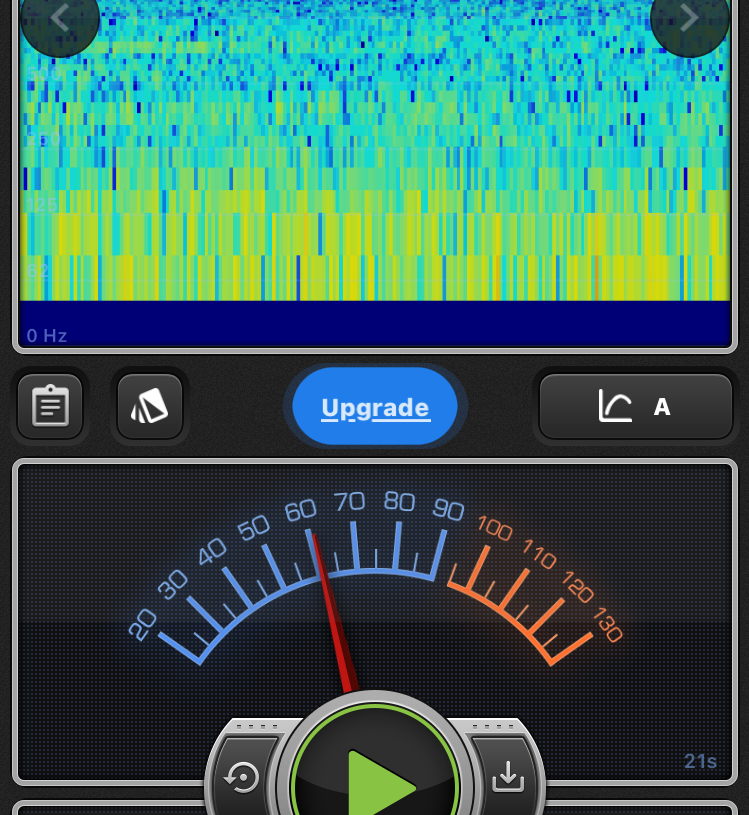
Task: Tap the 130 mark on the gauge
Action: click(x=607, y=625)
